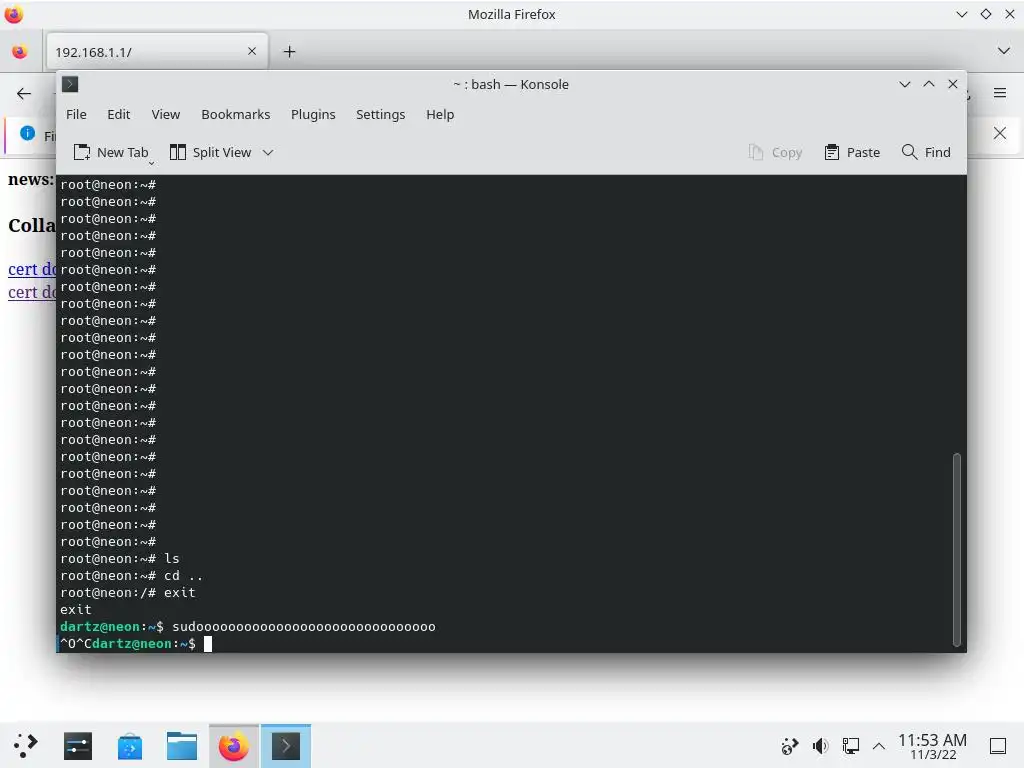Click the Konsole vertical scrollbar handle
The width and height of the screenshot is (1024, 768).
[x=957, y=549]
